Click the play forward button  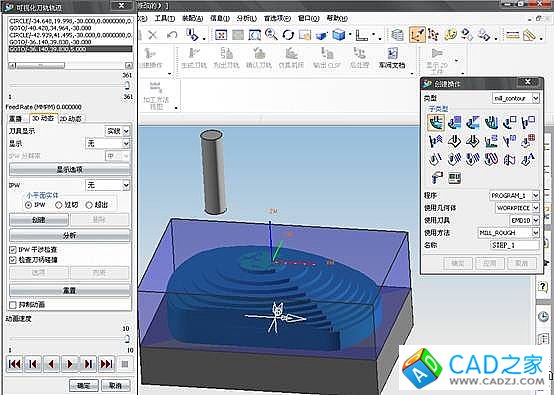(70, 364)
